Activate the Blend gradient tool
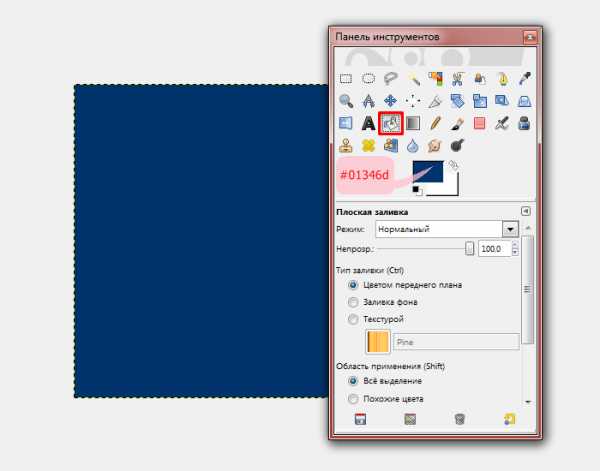The width and height of the screenshot is (600, 471). click(x=413, y=123)
